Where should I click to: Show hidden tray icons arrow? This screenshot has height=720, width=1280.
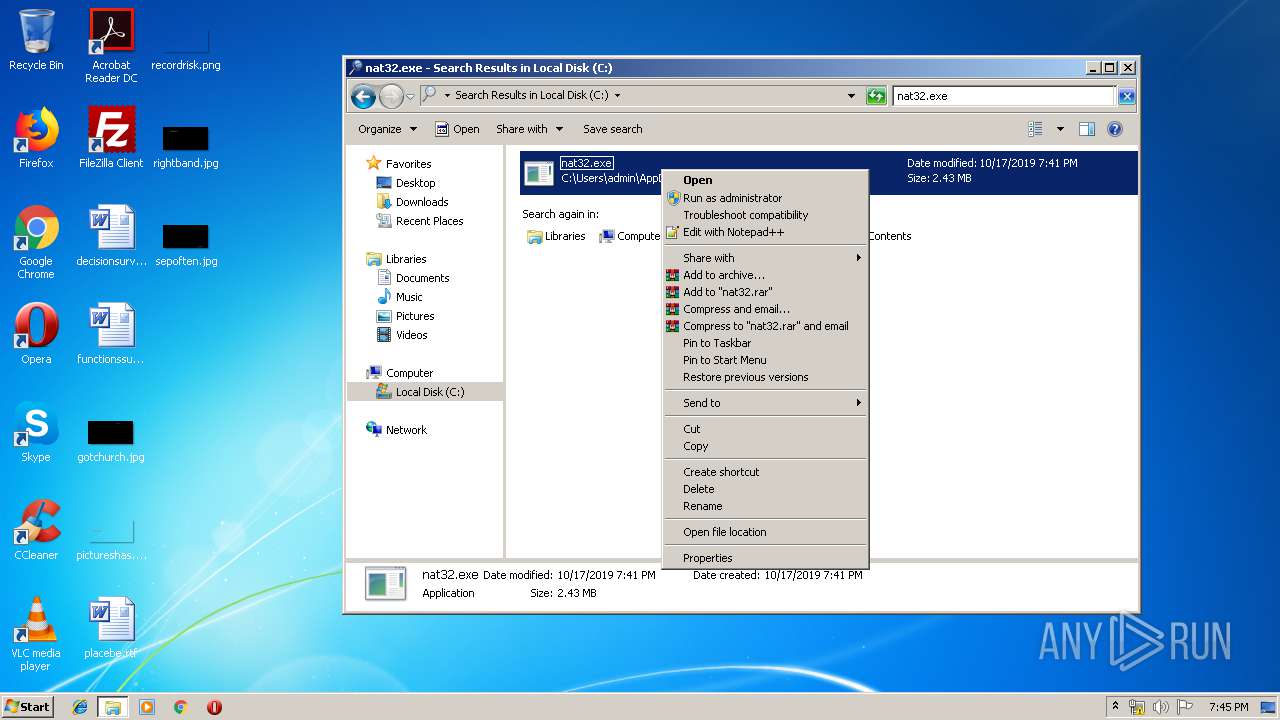click(x=1115, y=706)
